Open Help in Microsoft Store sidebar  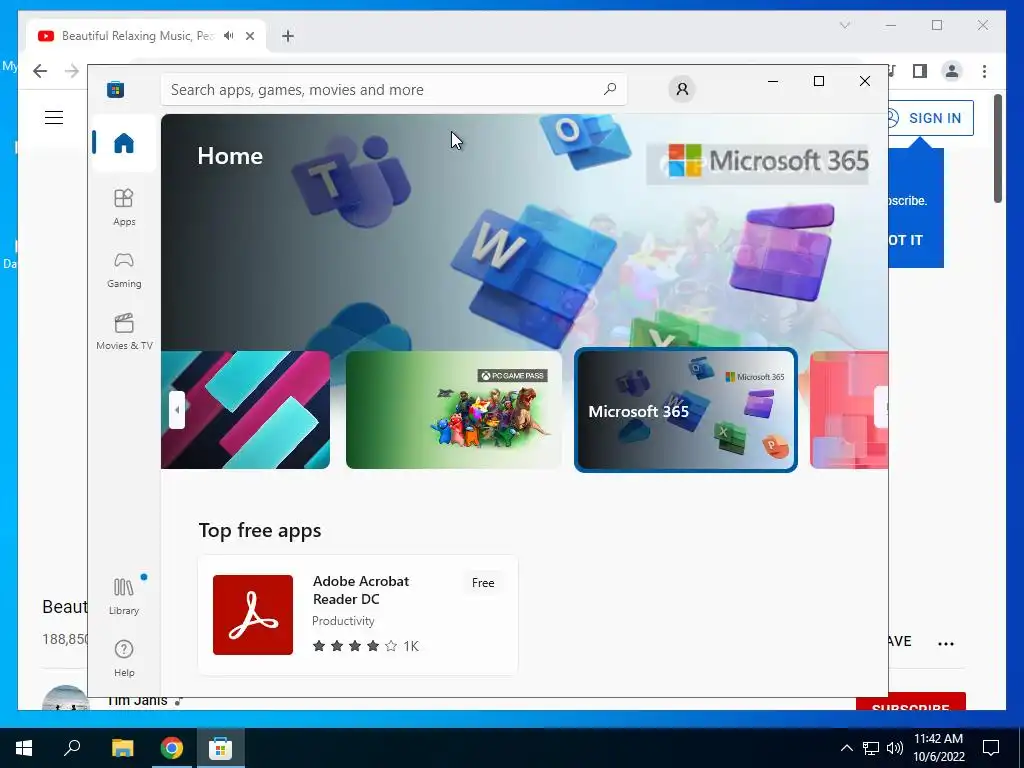pos(124,658)
